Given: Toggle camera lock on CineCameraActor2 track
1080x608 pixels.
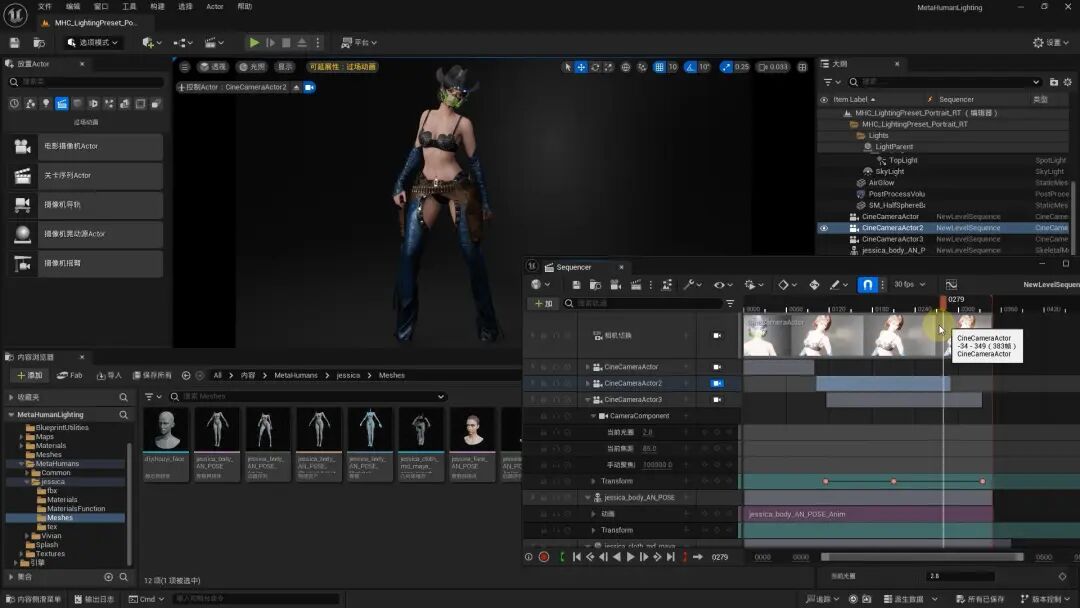Looking at the screenshot, I should tap(716, 383).
